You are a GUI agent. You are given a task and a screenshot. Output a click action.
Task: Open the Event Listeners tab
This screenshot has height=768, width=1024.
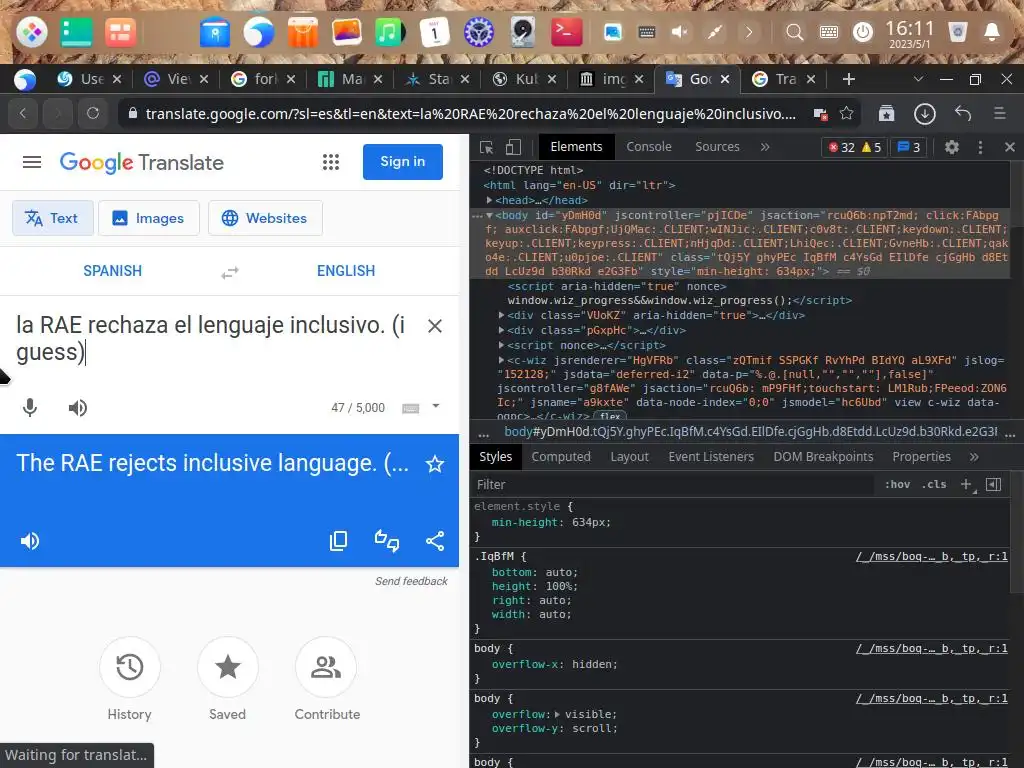coord(711,456)
